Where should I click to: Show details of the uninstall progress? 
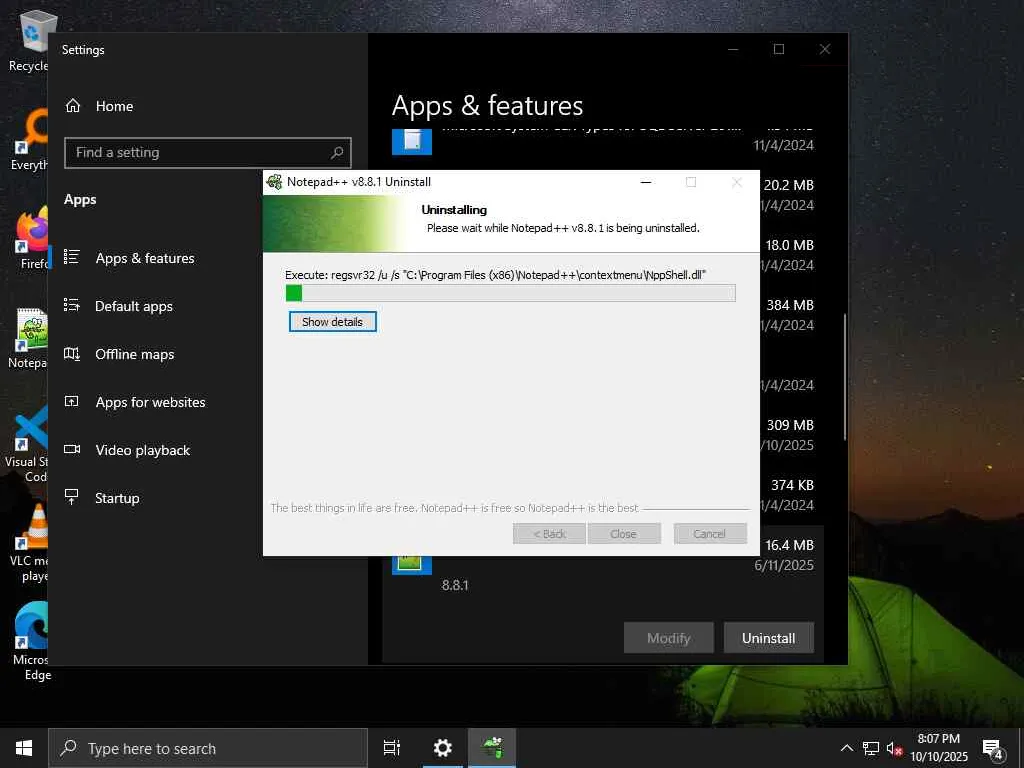coord(332,322)
